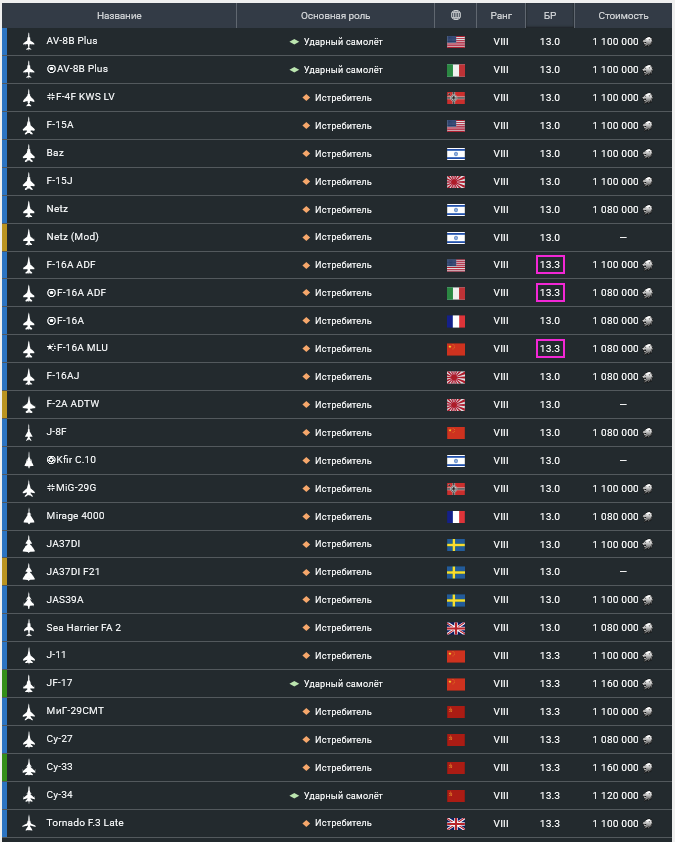This screenshot has width=675, height=842.
Task: Click the aircraft silhouette beside J-8F
Action: (x=29, y=433)
